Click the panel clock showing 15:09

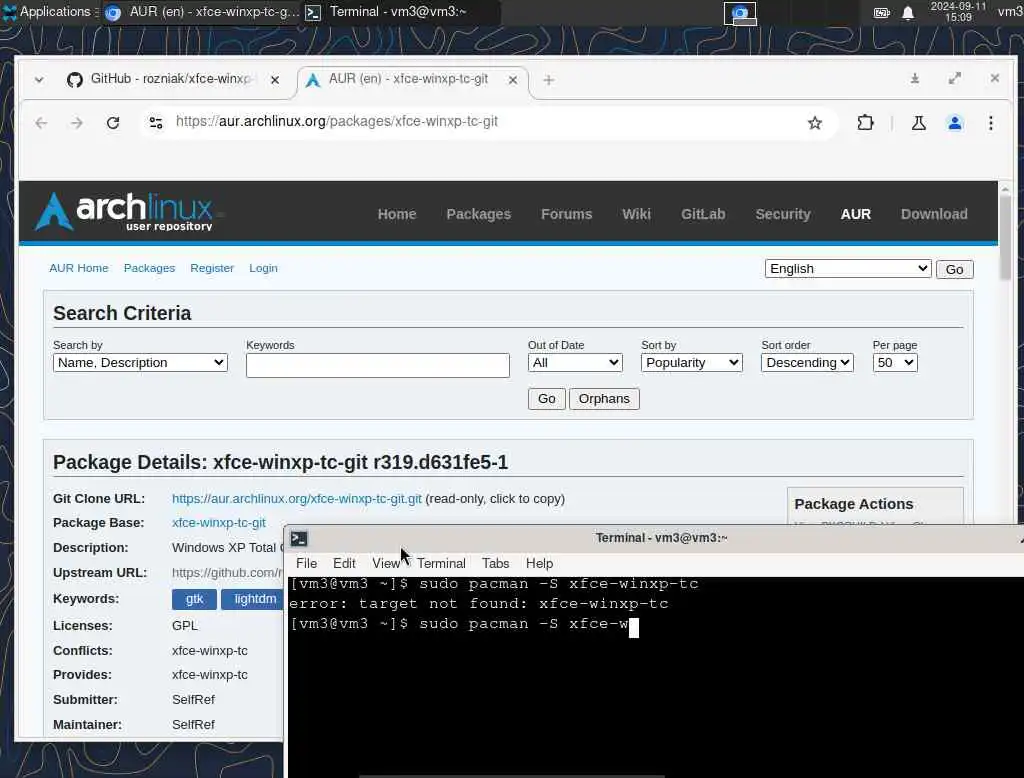pos(958,12)
